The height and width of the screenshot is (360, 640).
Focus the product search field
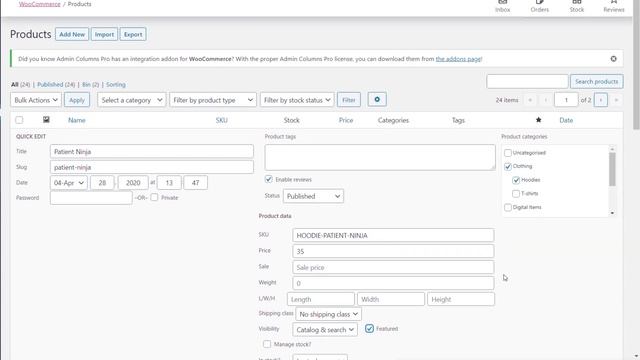click(x=527, y=82)
